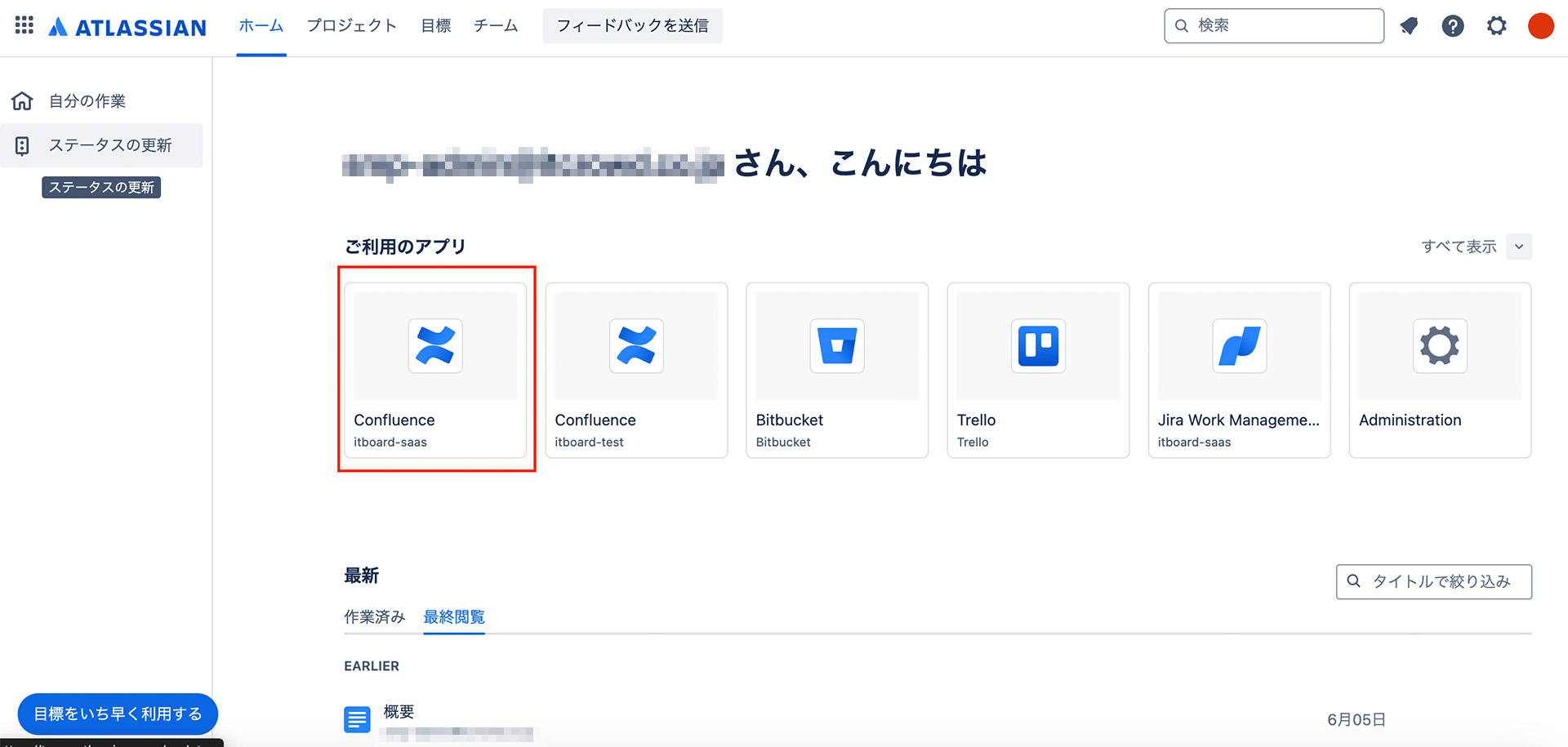Open the app switcher grid icon
The image size is (1568, 747).
[x=24, y=25]
